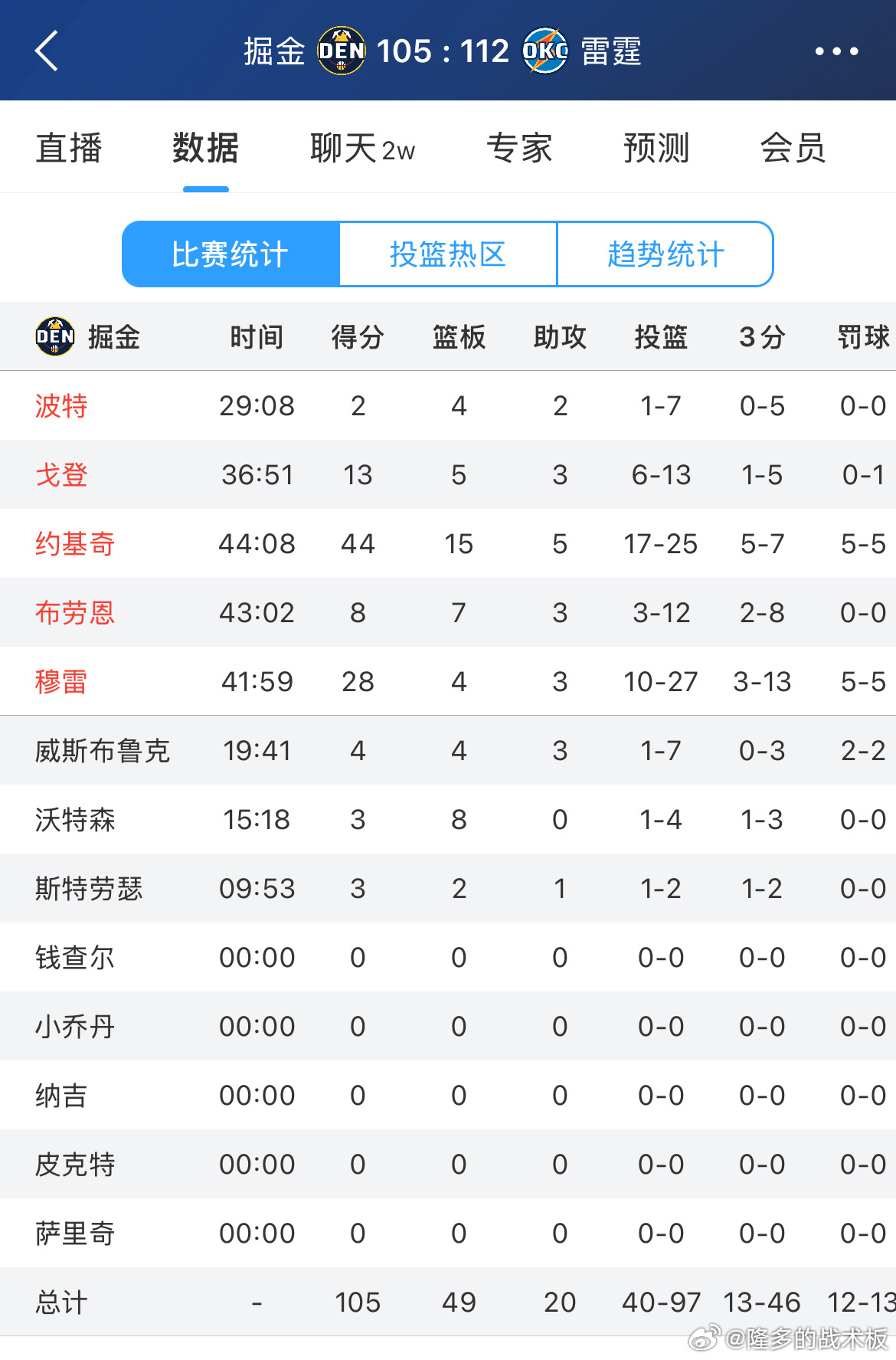896x1360 pixels.
Task: Tap the 总计 totals row
Action: 448,1302
